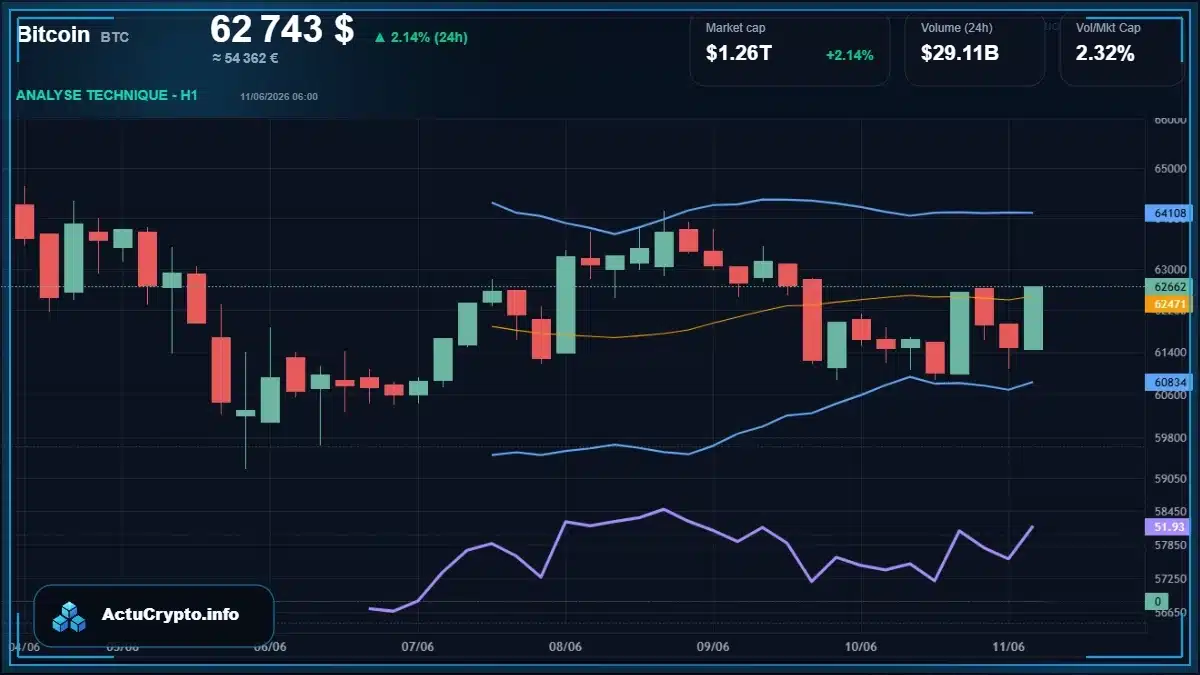
Task: Click the green up-arrow beside 2.14% (24h)
Action: coord(380,38)
